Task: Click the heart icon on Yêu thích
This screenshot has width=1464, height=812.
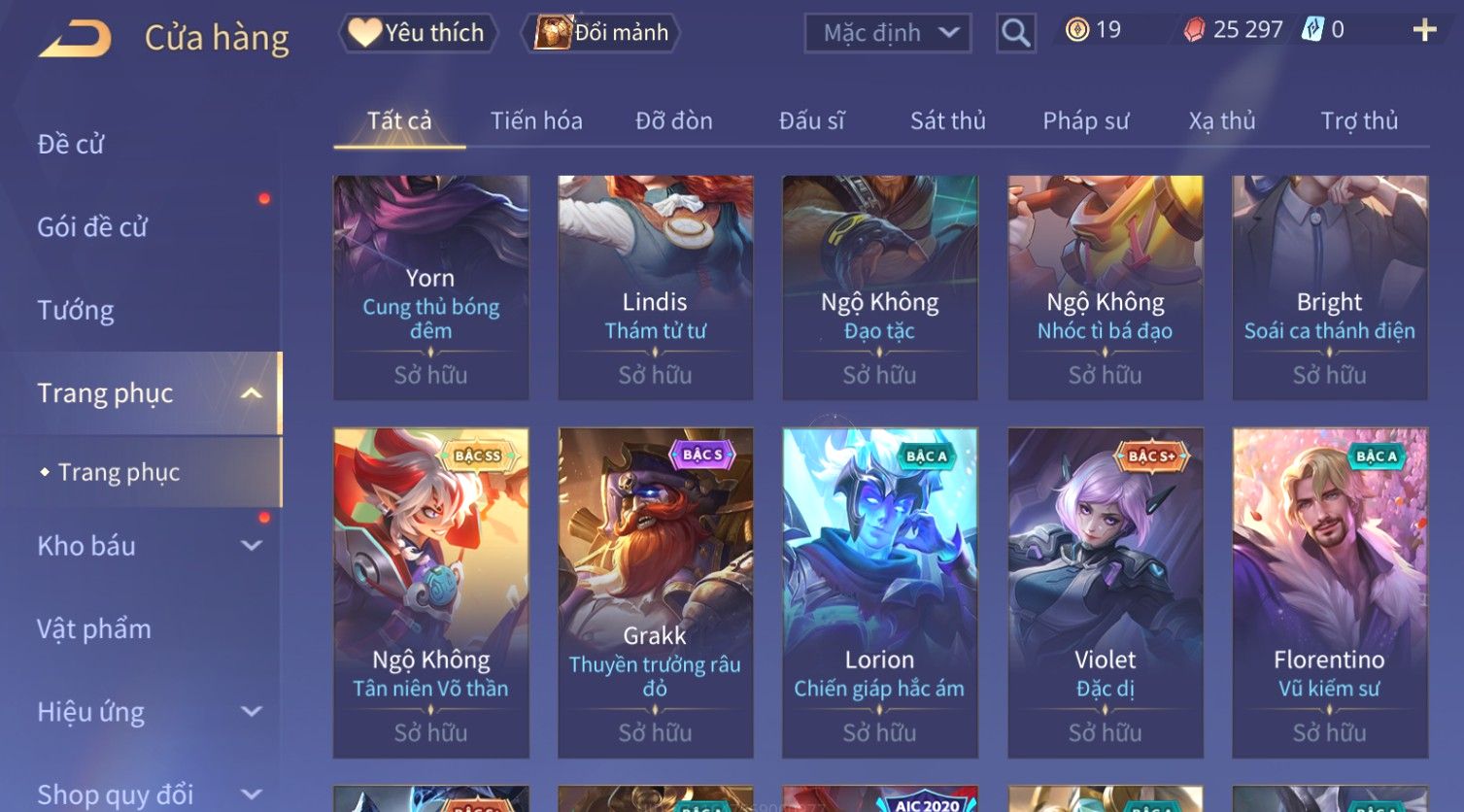Action: (364, 32)
